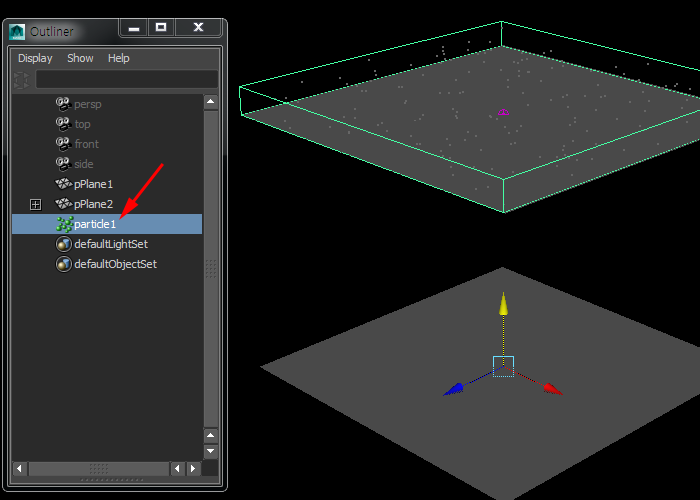Click the top camera icon
Image resolution: width=700 pixels, height=500 pixels.
(x=63, y=124)
